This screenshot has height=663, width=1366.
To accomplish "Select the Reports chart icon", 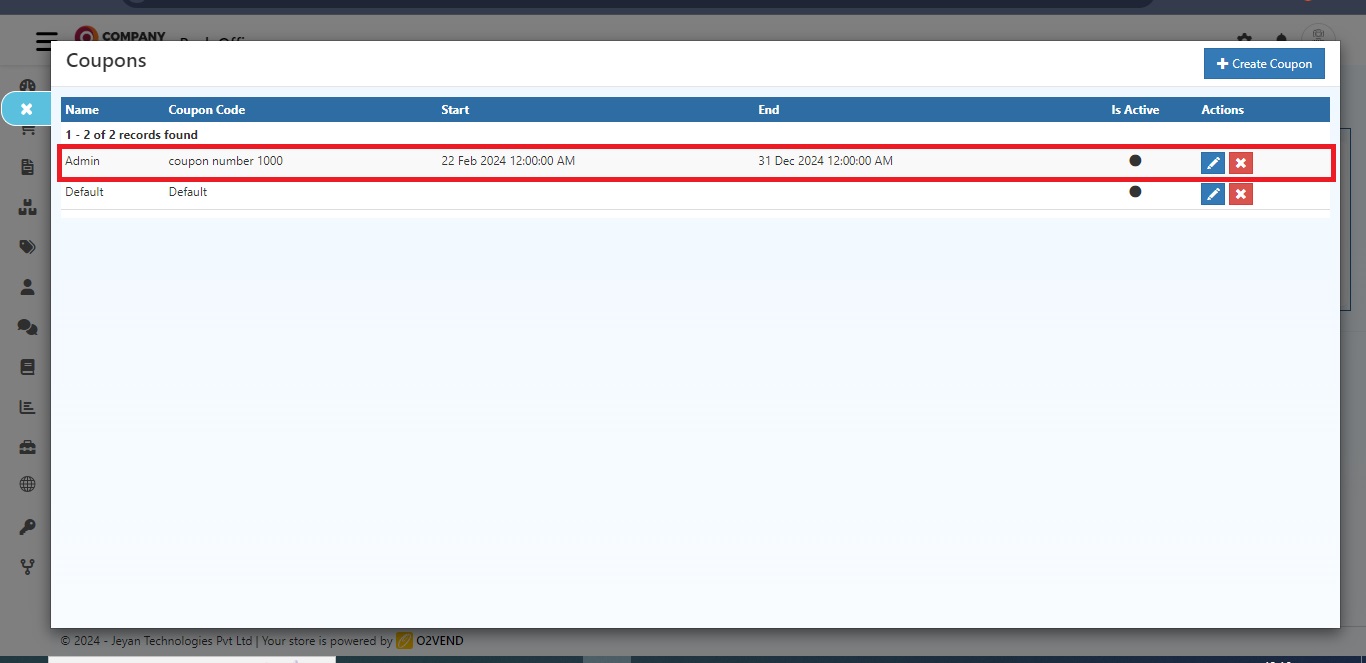I will pyautogui.click(x=26, y=407).
